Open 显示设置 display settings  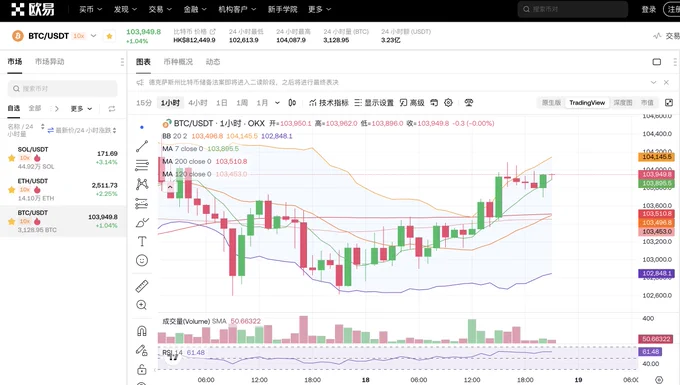coord(374,103)
